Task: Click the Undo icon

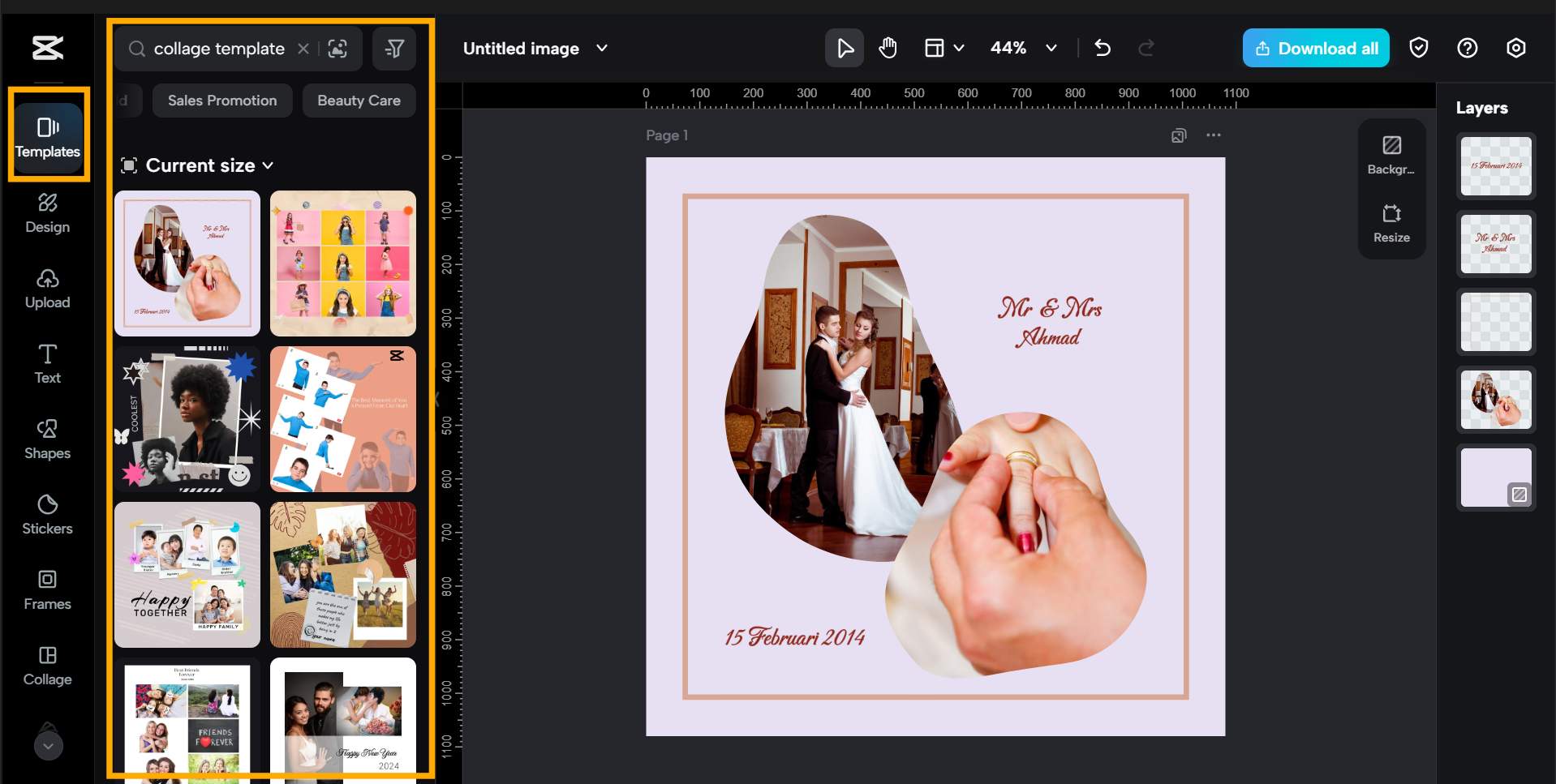Action: click(1103, 48)
